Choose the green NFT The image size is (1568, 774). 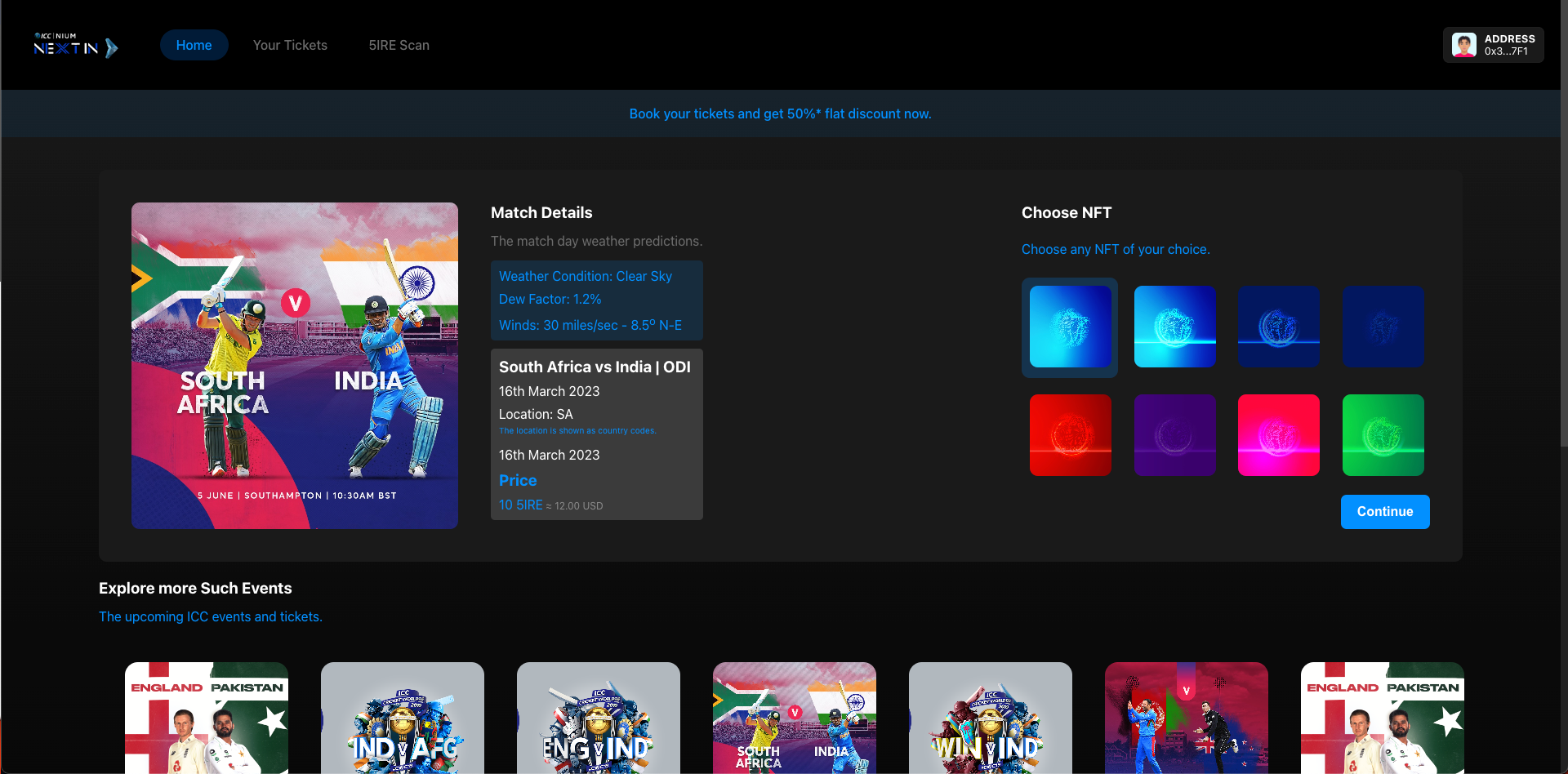[1383, 435]
